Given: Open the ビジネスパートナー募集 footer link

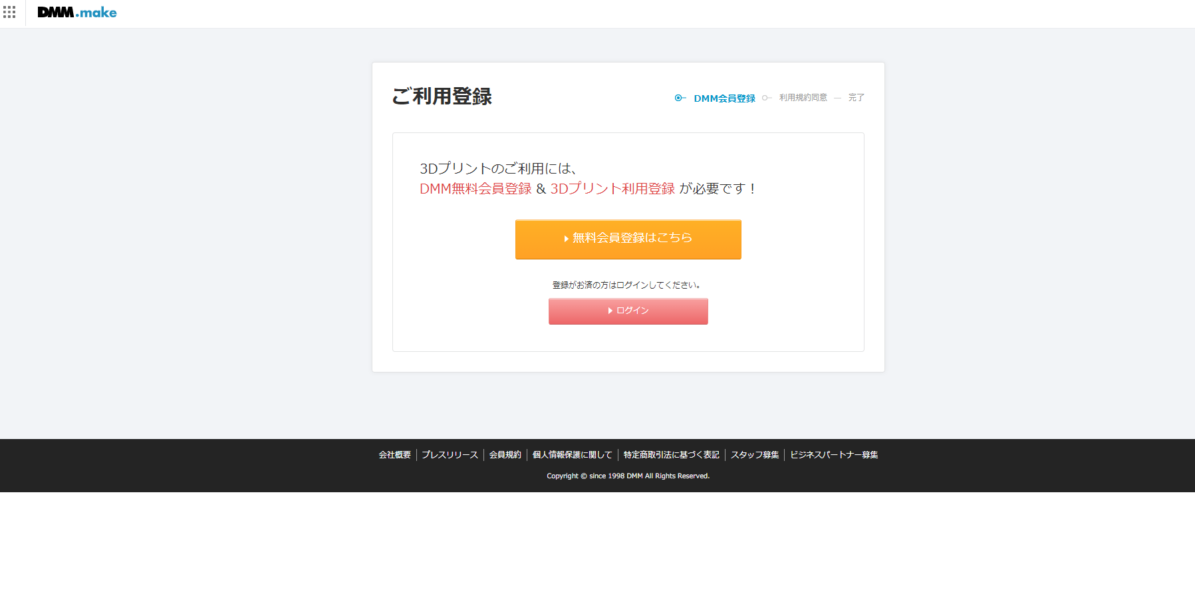Looking at the screenshot, I should (x=834, y=455).
